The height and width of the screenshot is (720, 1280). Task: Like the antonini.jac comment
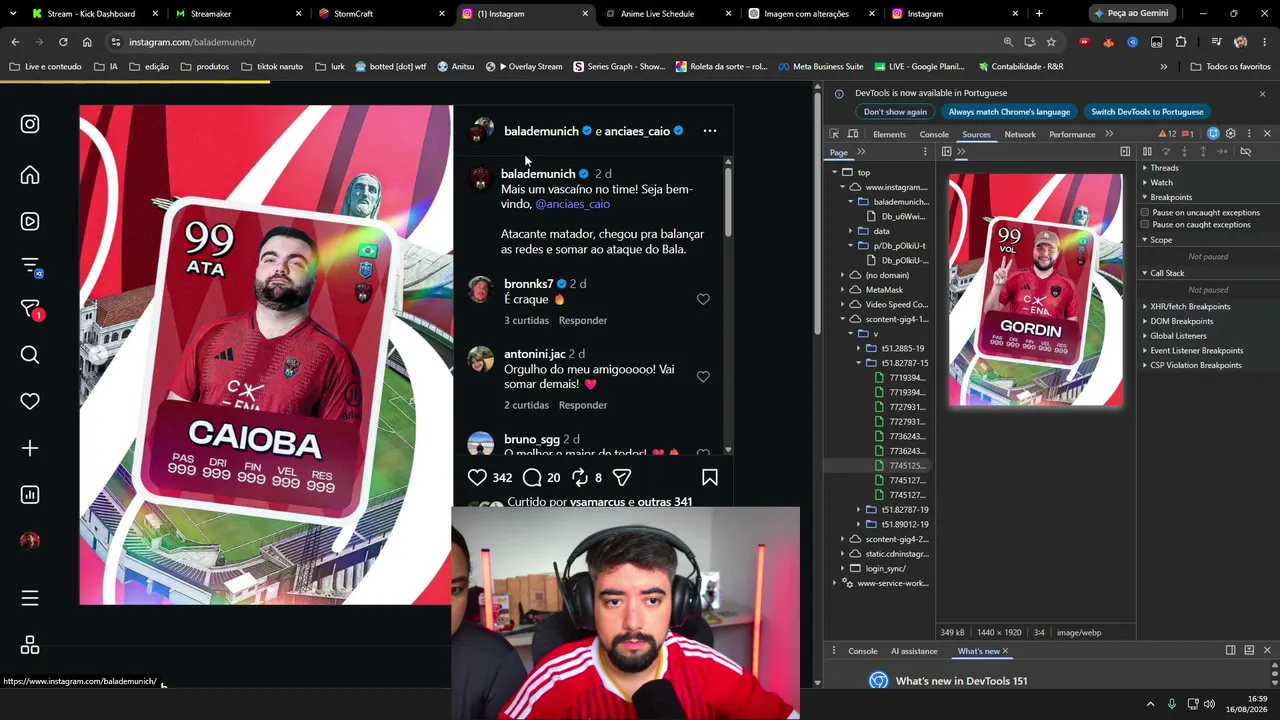pyautogui.click(x=703, y=376)
